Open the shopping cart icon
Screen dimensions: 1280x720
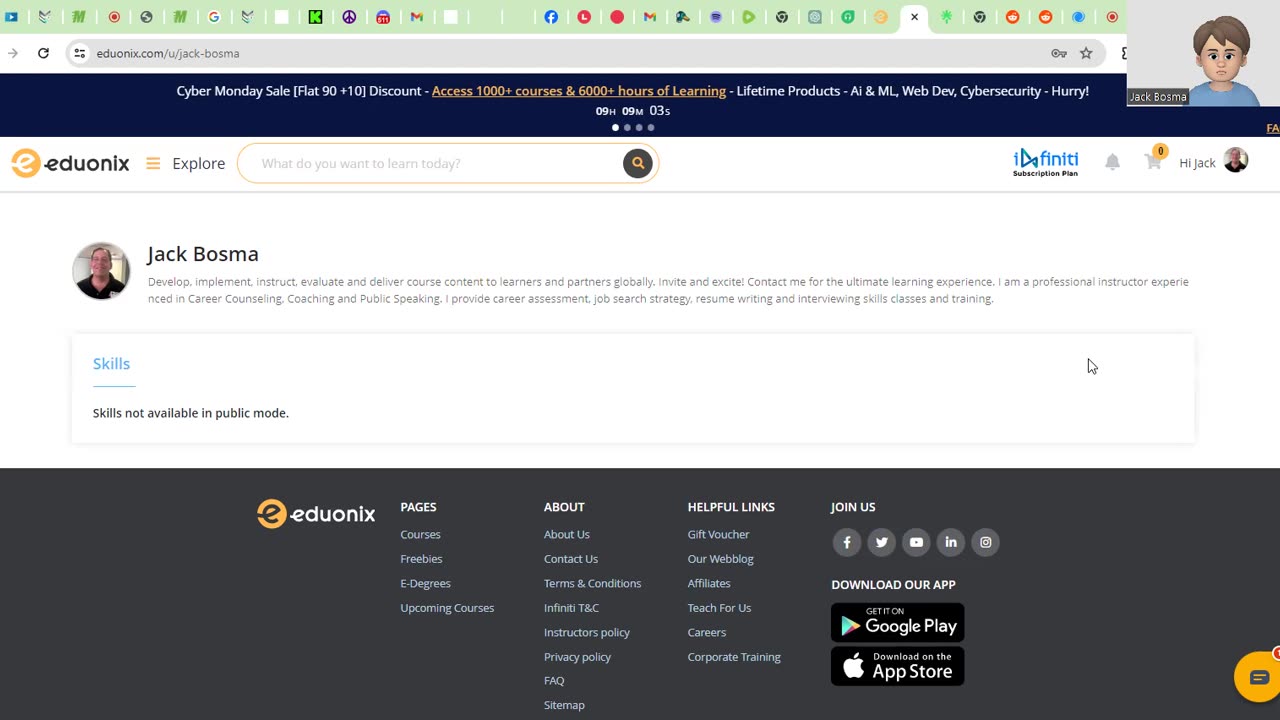tap(1154, 161)
